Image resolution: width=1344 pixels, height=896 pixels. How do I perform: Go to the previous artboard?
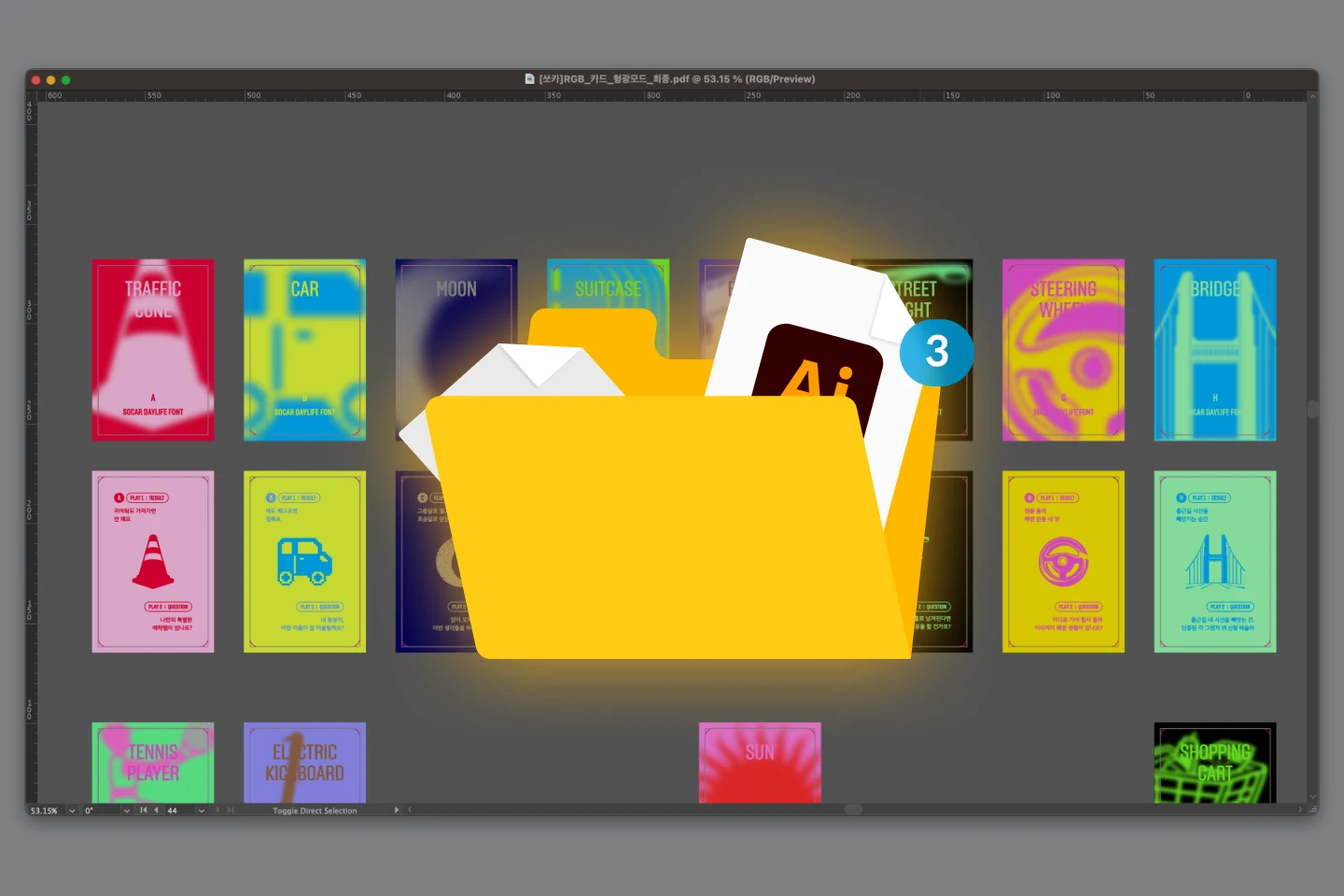click(156, 810)
